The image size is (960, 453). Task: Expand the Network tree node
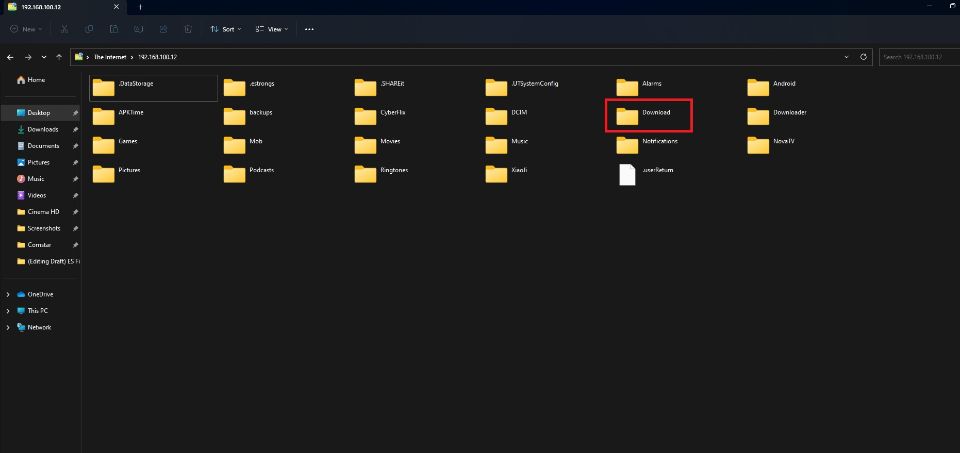[x=9, y=327]
